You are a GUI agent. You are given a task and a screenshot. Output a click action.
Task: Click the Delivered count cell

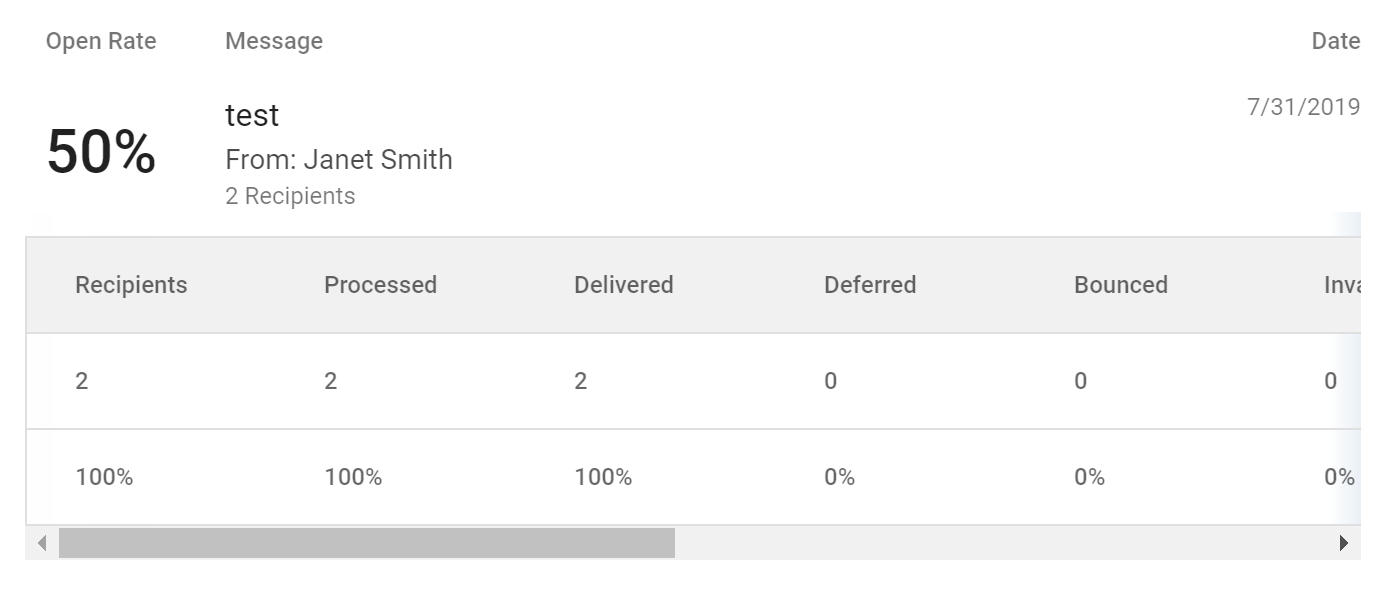coord(580,381)
